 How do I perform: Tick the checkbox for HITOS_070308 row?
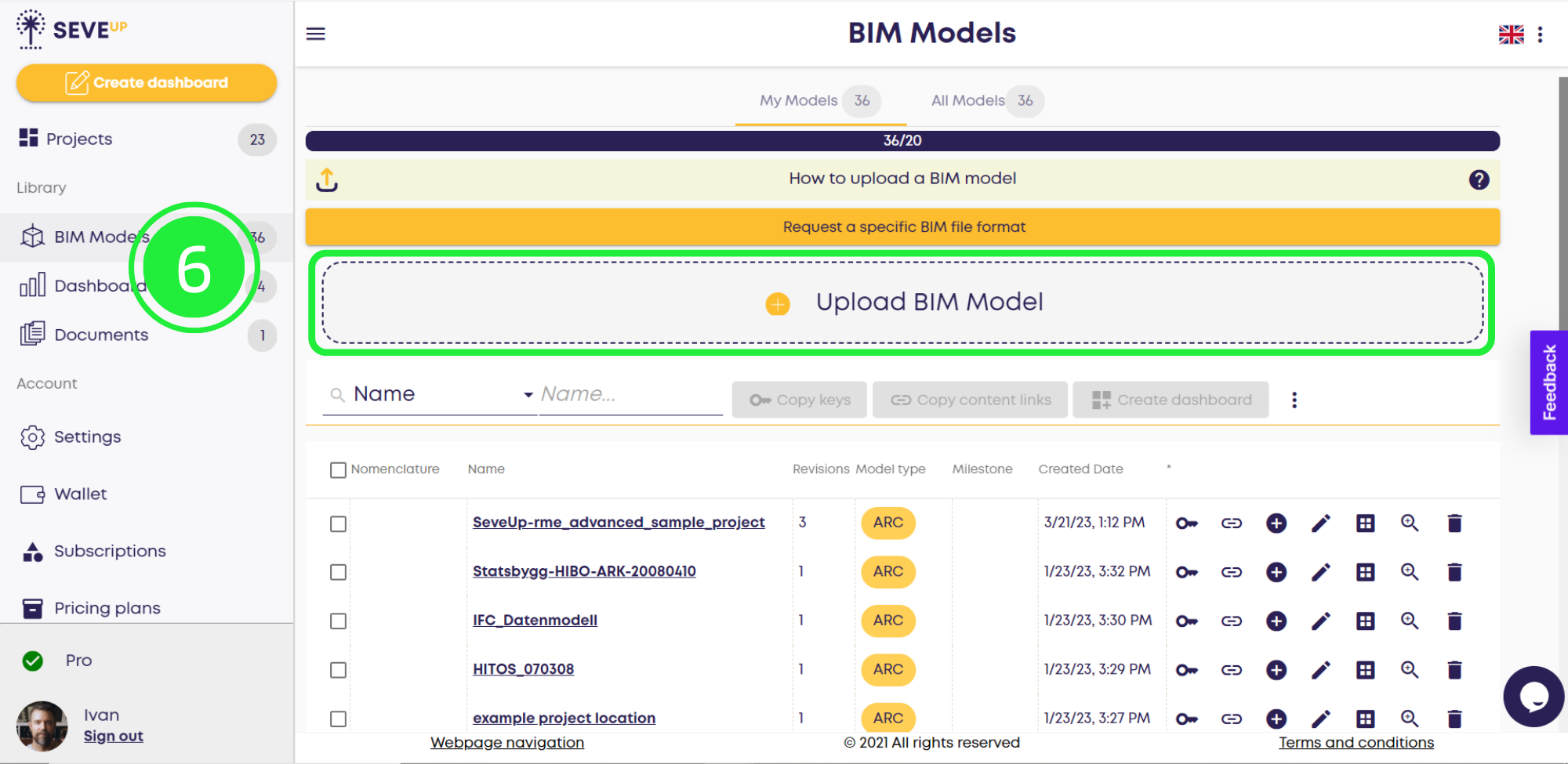coord(338,670)
